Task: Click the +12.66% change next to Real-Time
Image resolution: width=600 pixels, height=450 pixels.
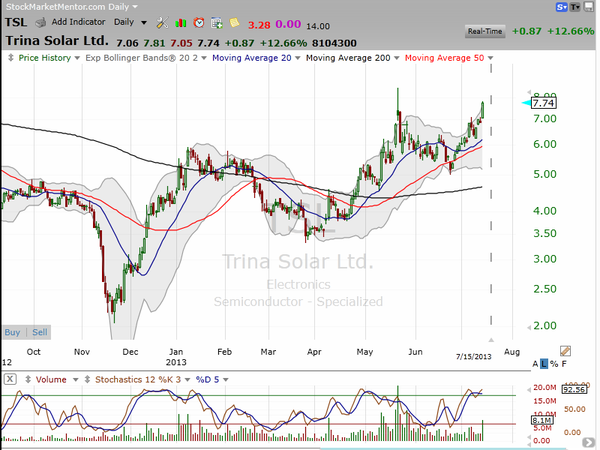Action: pyautogui.click(x=570, y=31)
